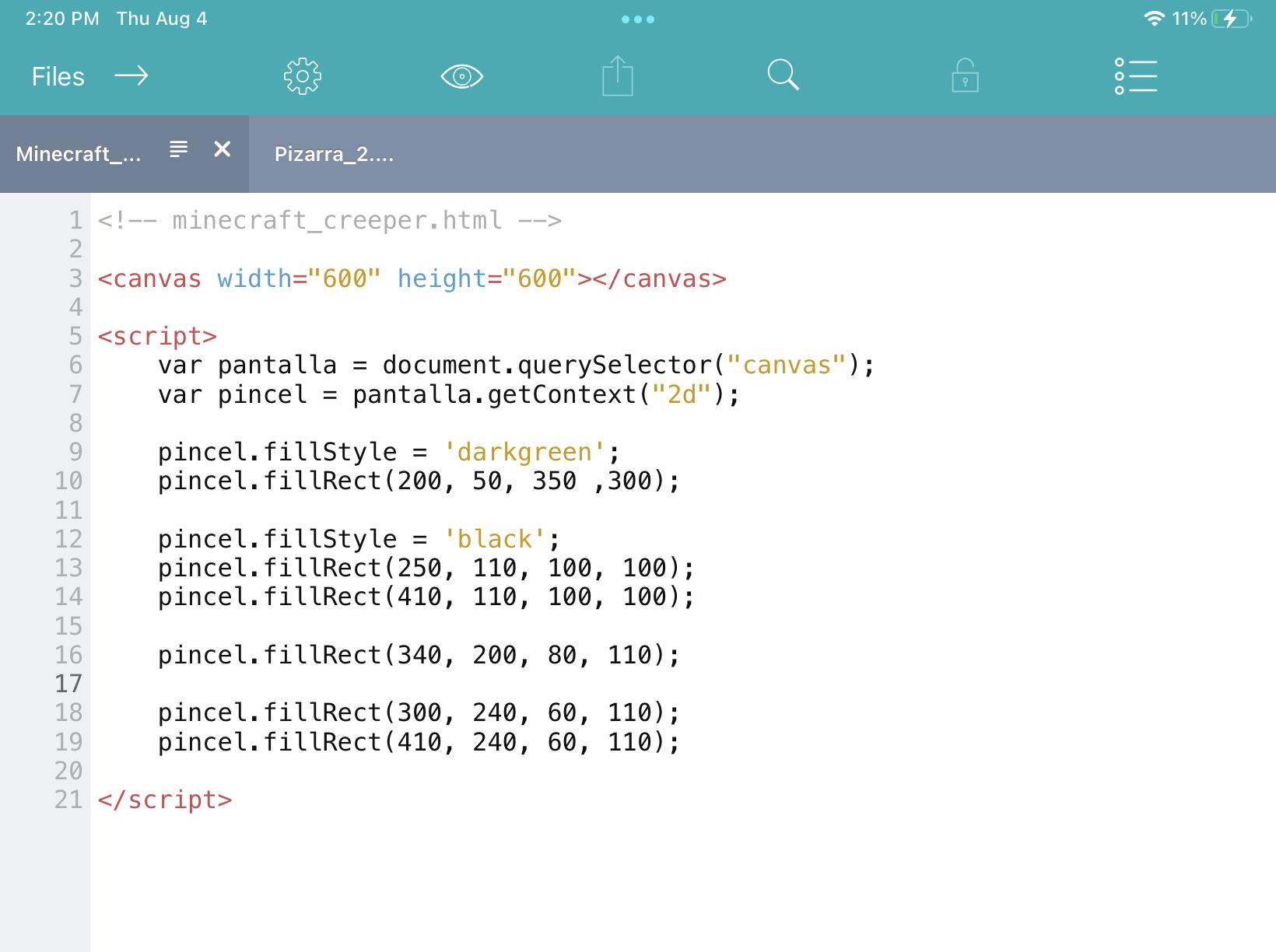The image size is (1276, 952).
Task: Open the settings gear
Action: tap(303, 76)
